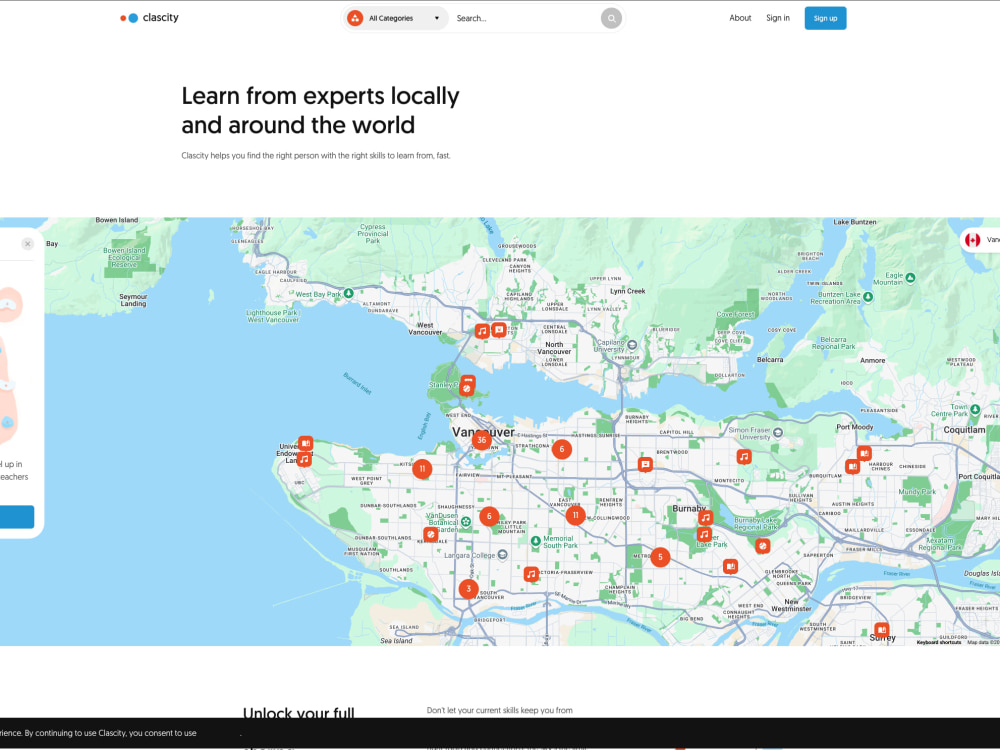This screenshot has height=750, width=1000.
Task: Select the sports ball marker on Stanley Park
Action: click(x=467, y=388)
